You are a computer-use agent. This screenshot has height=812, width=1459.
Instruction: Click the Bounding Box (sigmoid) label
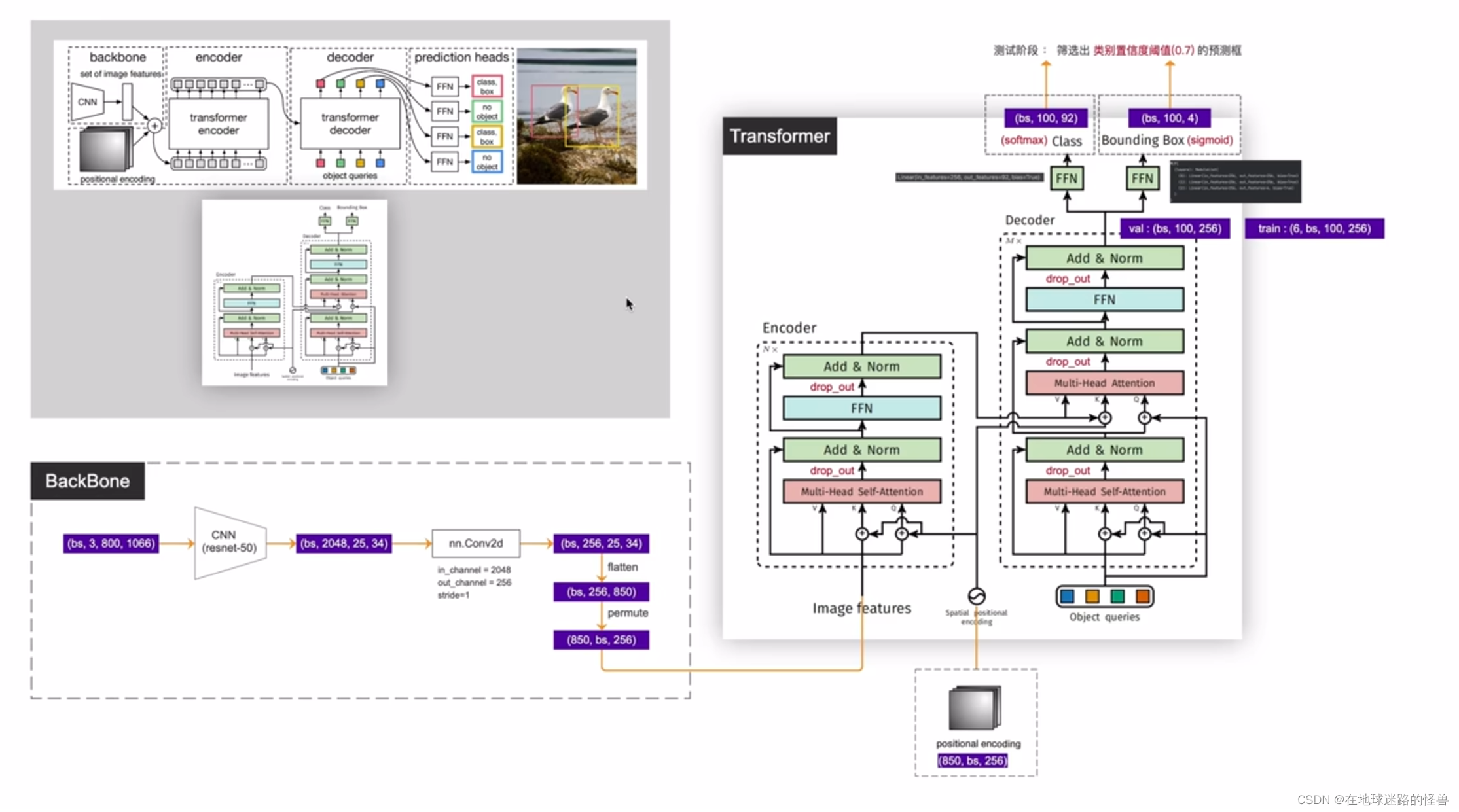(x=1167, y=140)
